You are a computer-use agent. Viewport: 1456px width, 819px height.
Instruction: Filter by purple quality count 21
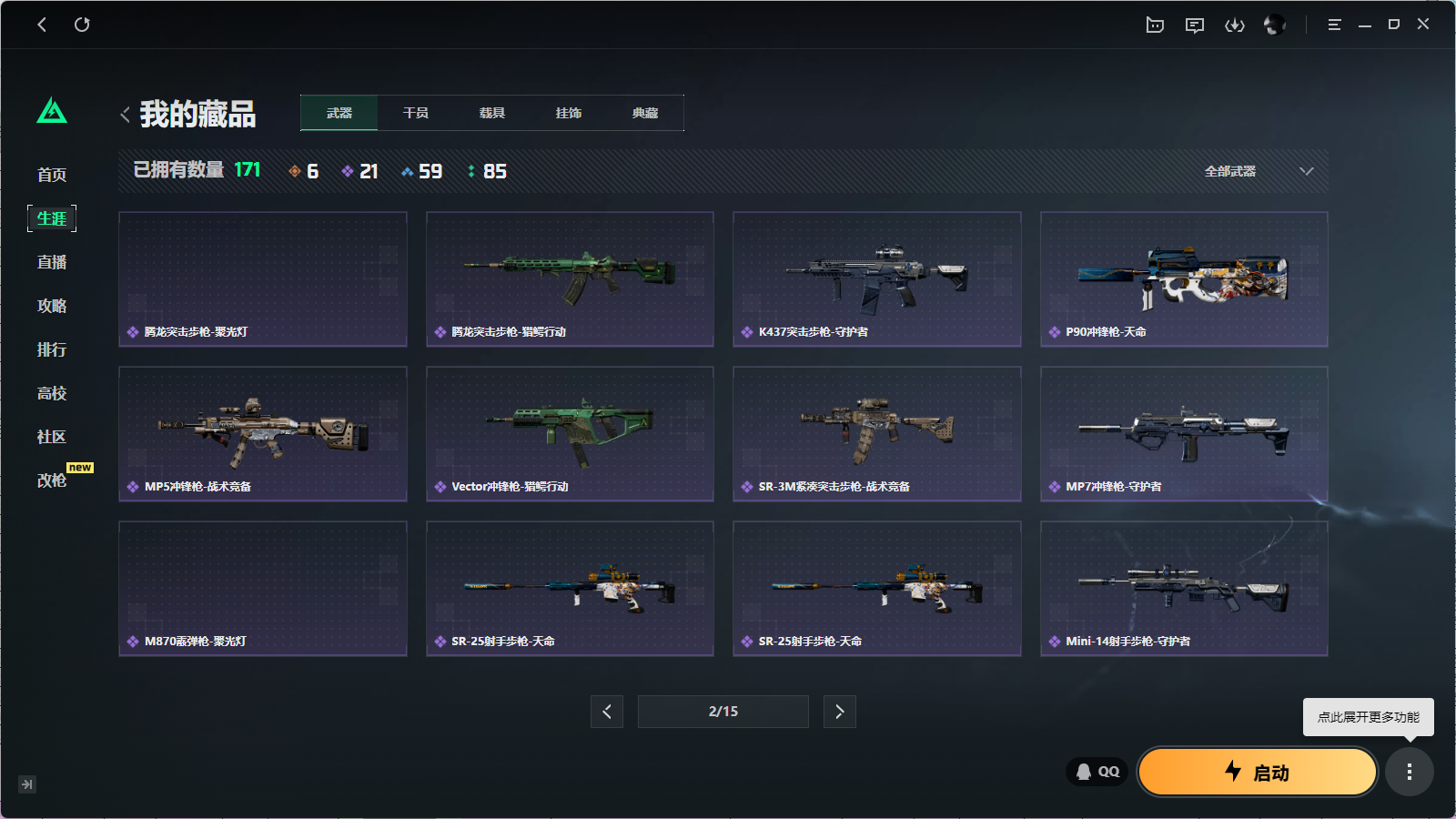click(359, 171)
